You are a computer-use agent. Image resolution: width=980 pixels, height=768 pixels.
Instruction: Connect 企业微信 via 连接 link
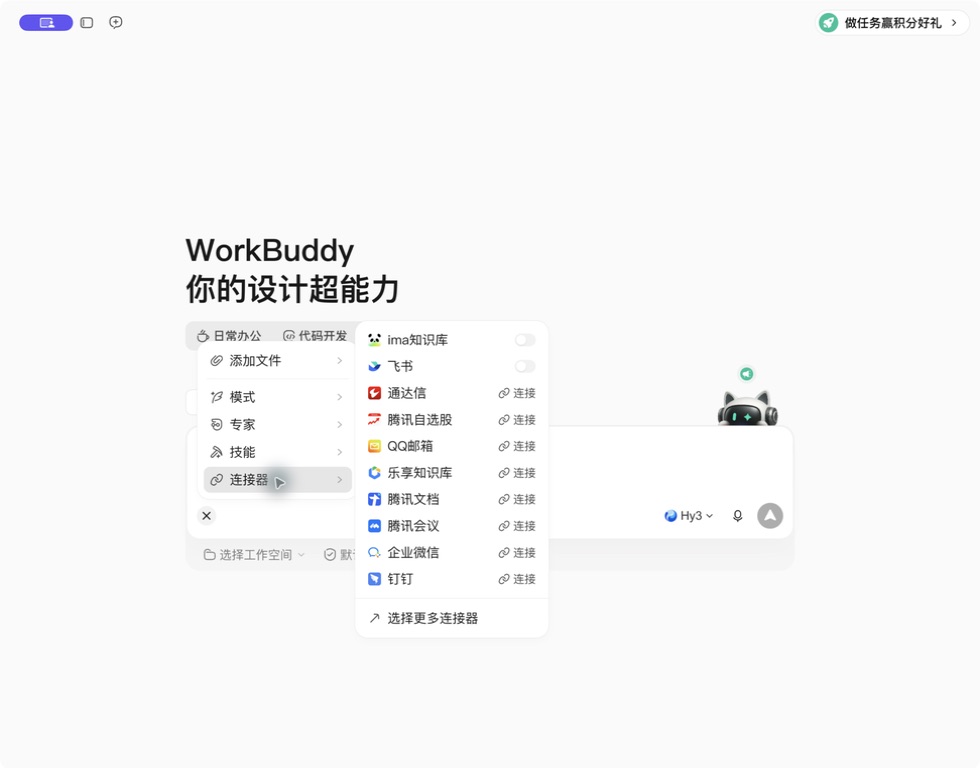tap(517, 552)
